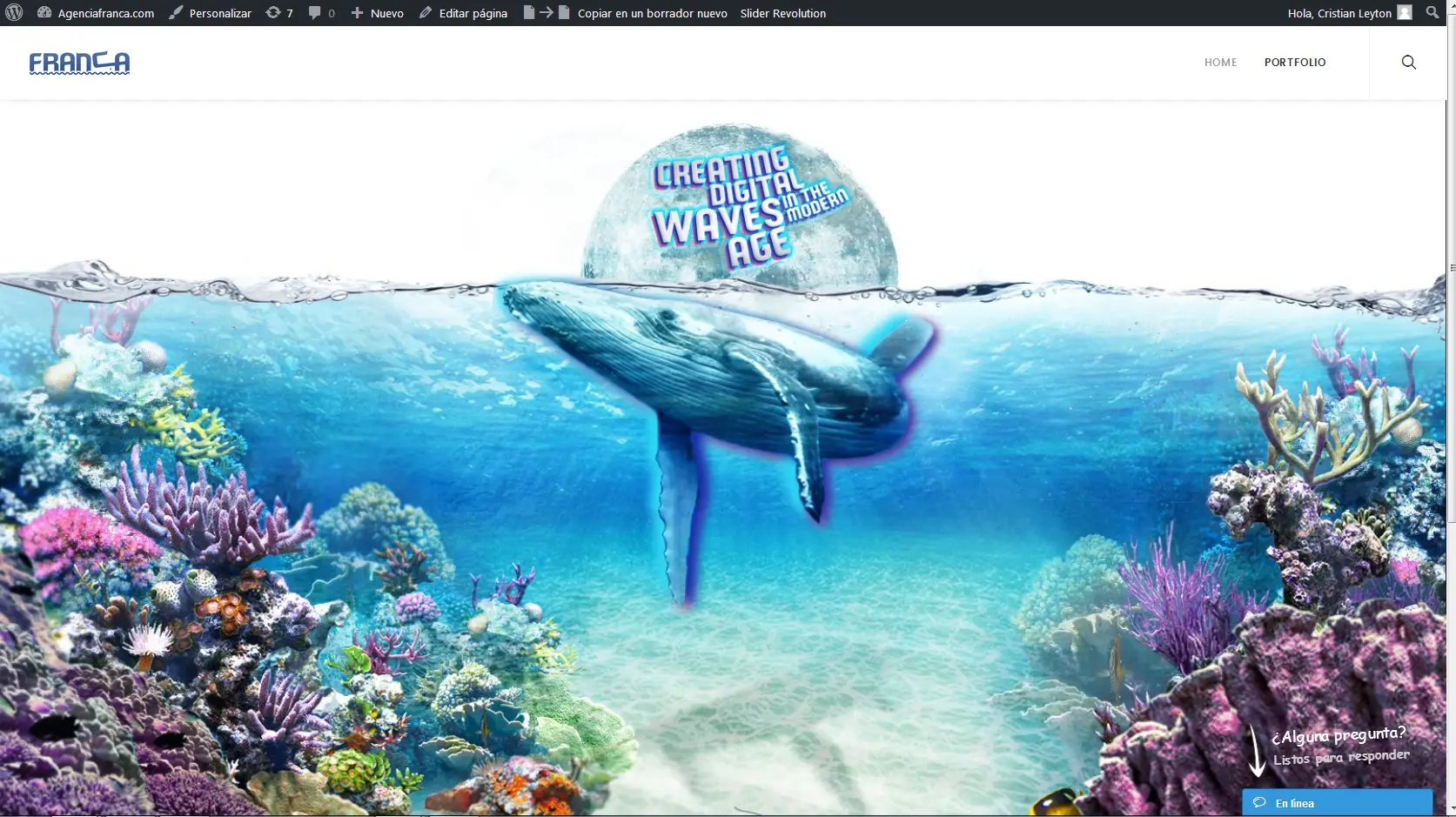This screenshot has height=817, width=1456.
Task: Expand the Hola, Cristian Leyton account menu
Action: [x=1339, y=13]
